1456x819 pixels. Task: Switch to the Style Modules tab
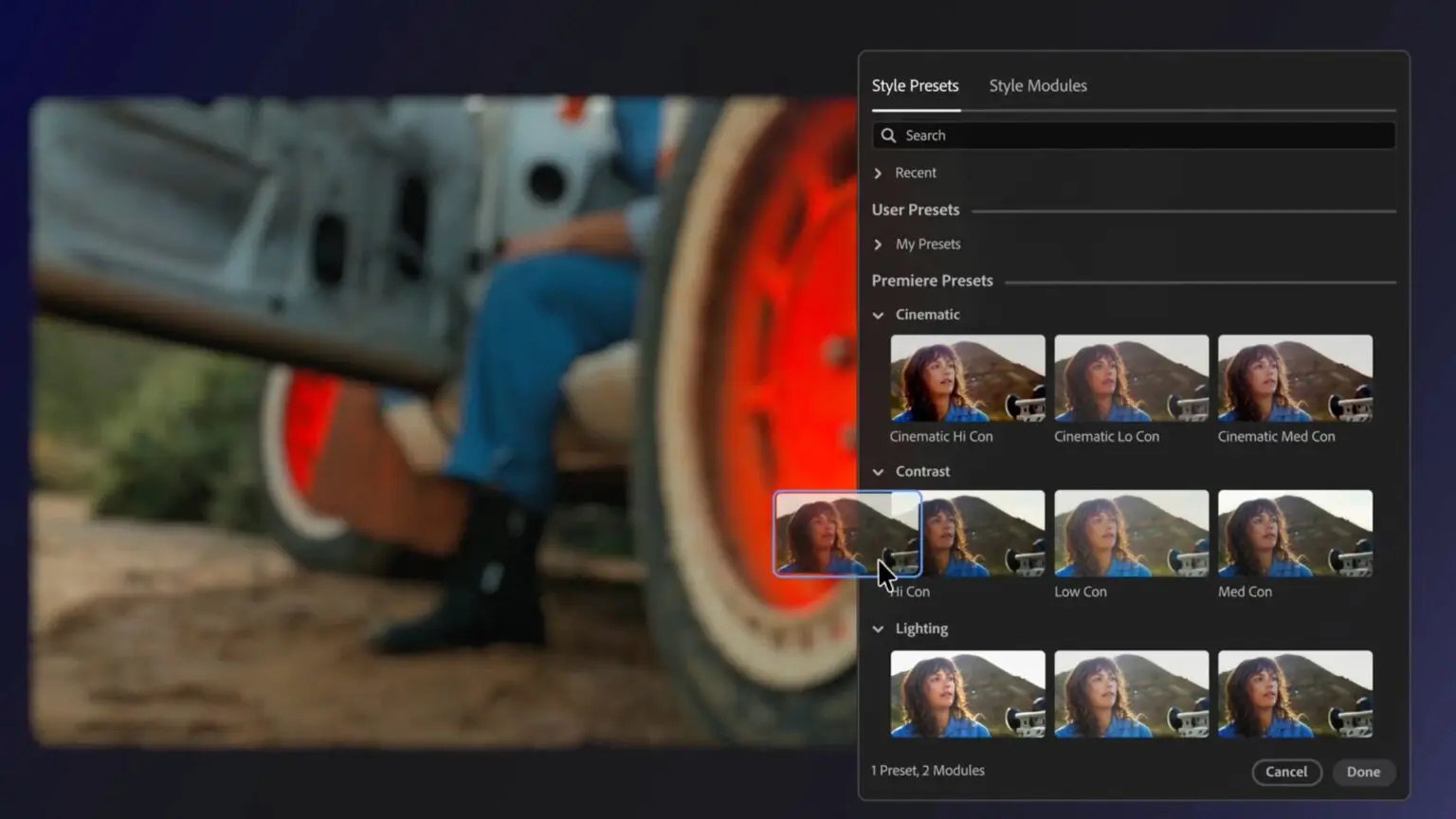coord(1037,85)
